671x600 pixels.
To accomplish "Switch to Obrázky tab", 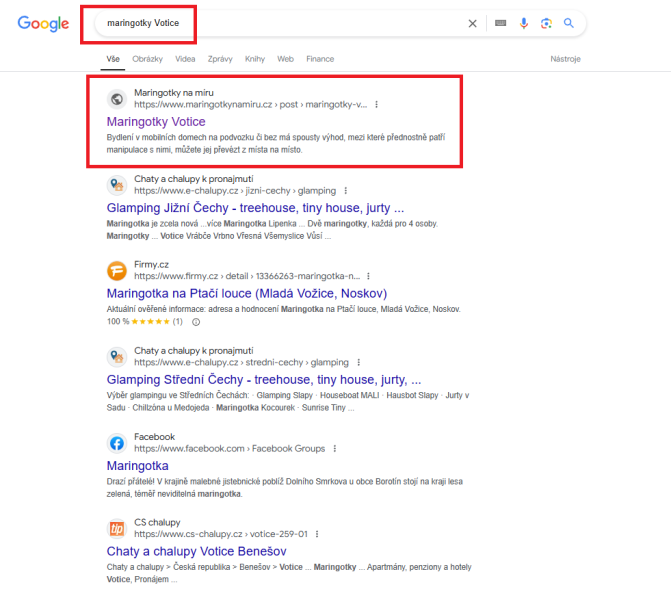I will [147, 59].
